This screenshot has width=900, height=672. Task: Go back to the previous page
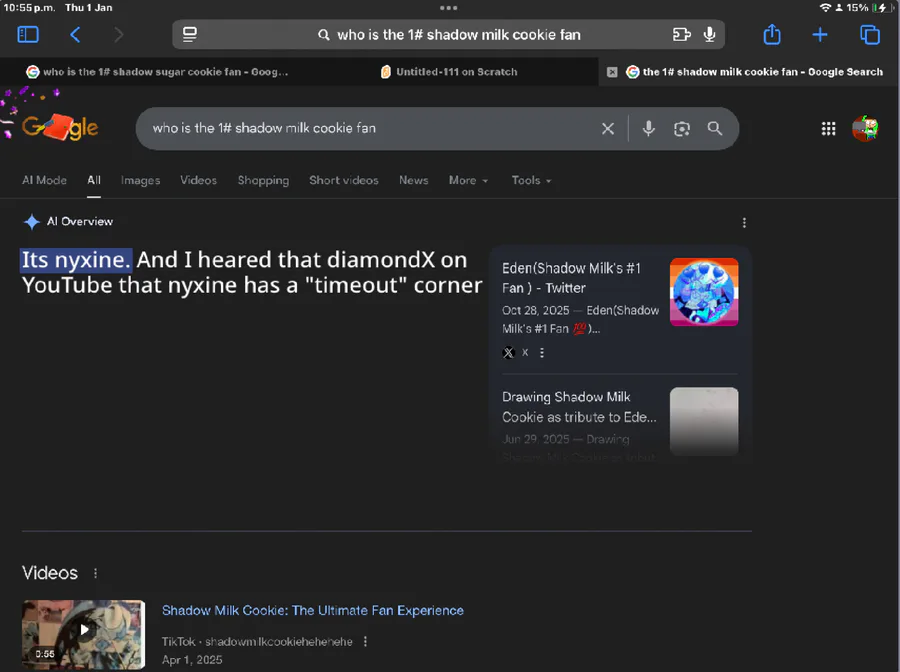tap(75, 34)
